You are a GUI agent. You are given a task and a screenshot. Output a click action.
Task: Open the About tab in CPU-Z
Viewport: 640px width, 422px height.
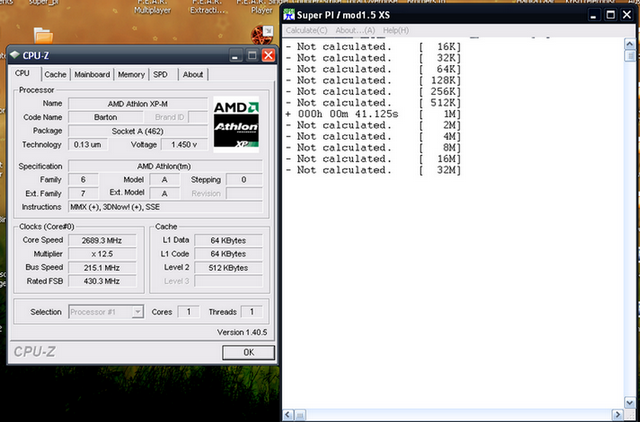click(193, 74)
